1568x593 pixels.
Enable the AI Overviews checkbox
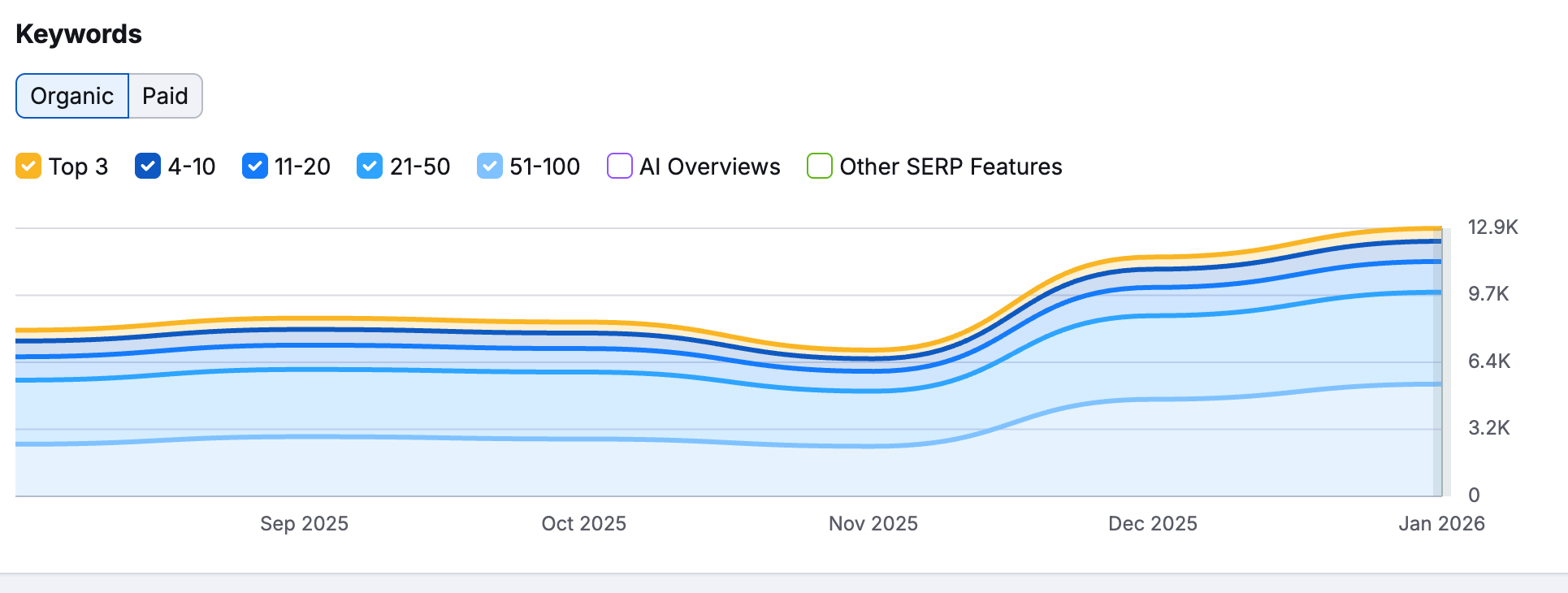coord(620,166)
